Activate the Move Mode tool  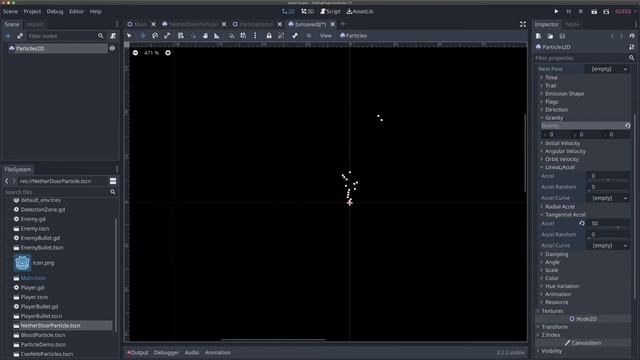[142, 36]
